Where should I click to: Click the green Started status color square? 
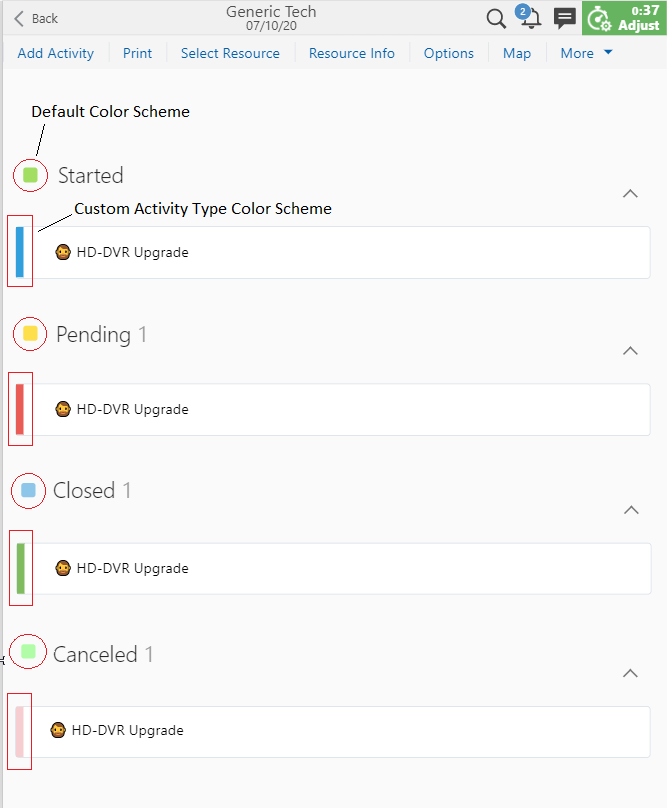[x=30, y=175]
